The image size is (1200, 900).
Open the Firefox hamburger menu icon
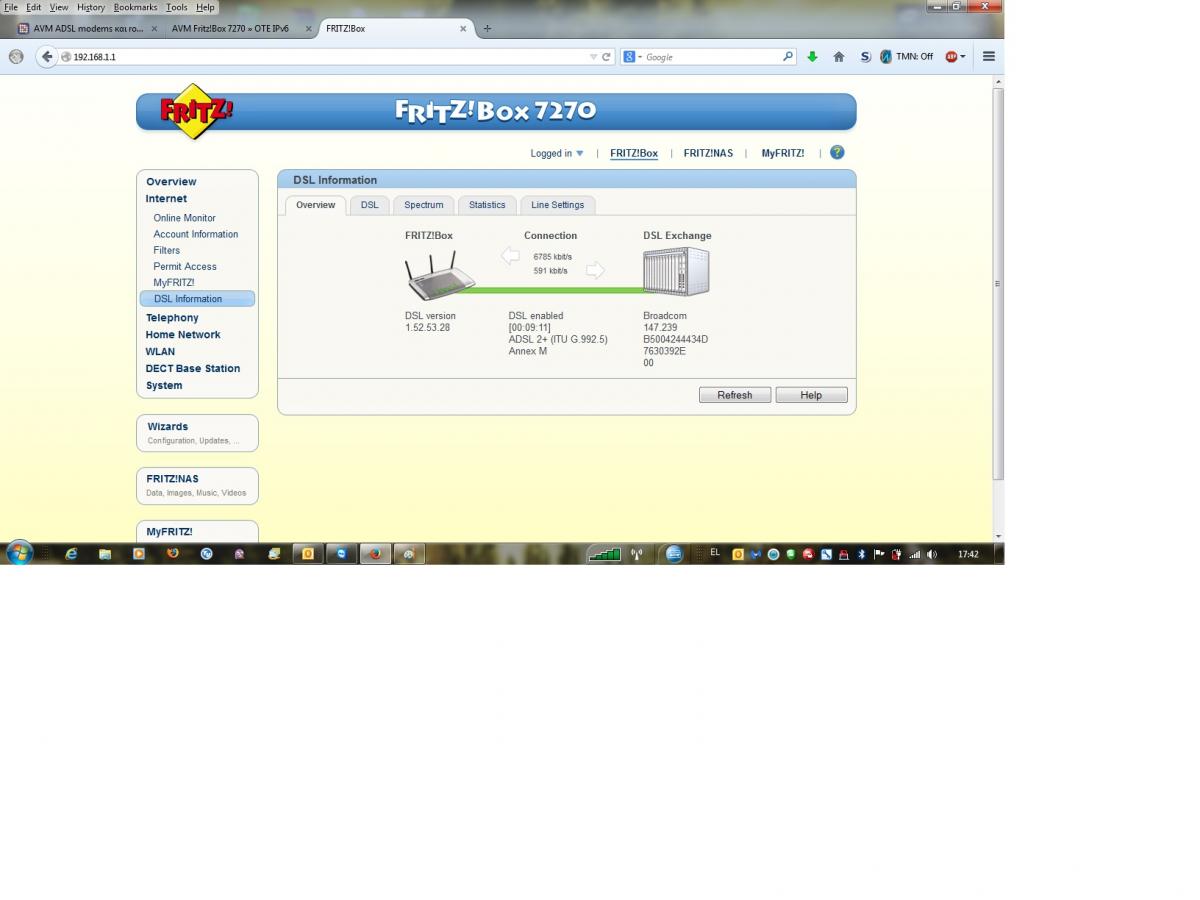pyautogui.click(x=988, y=57)
